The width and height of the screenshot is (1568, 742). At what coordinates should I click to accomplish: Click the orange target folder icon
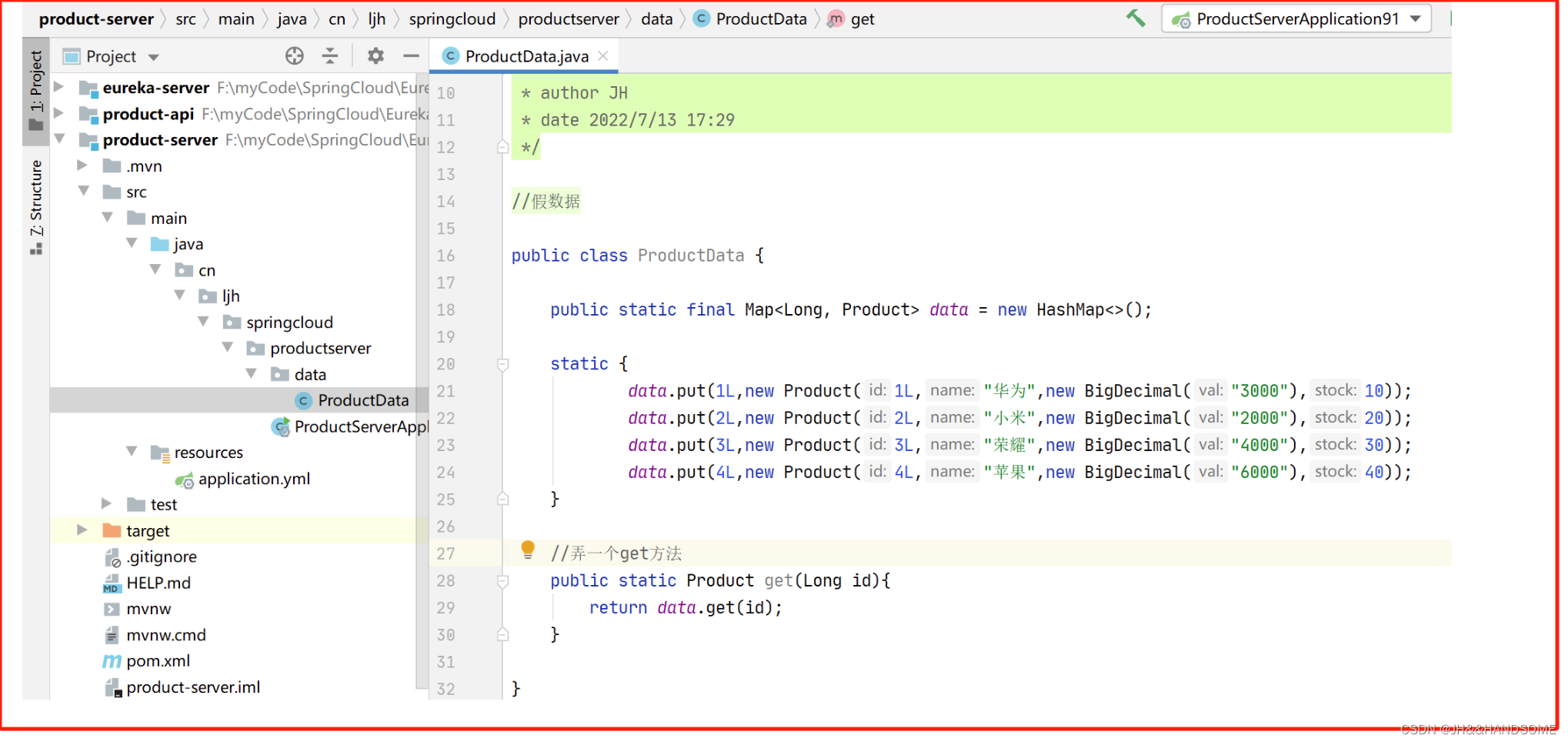(x=112, y=530)
